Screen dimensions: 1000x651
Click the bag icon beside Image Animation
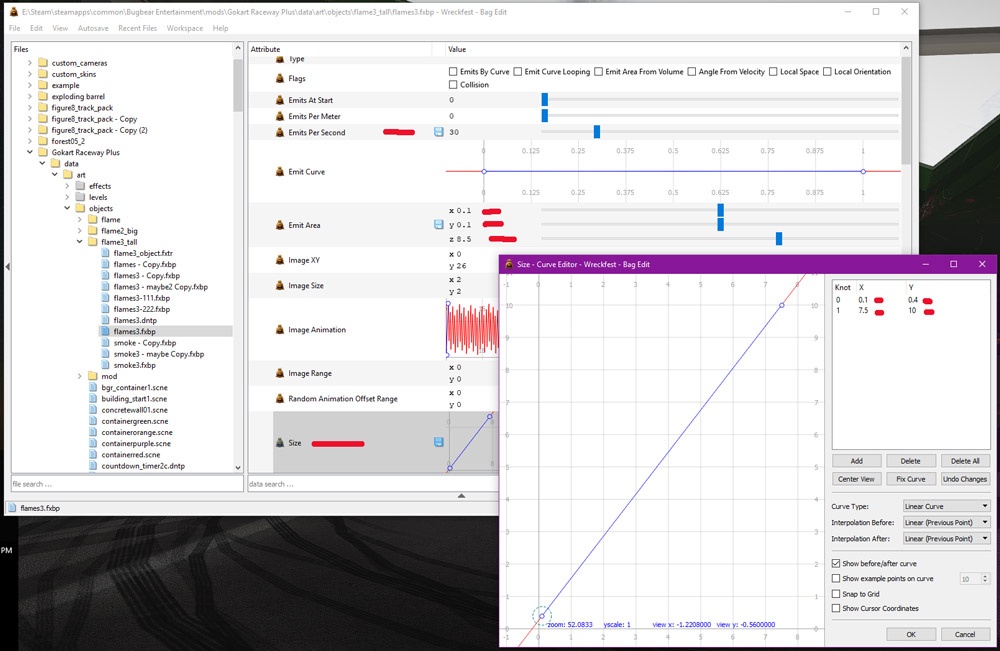pyautogui.click(x=279, y=330)
